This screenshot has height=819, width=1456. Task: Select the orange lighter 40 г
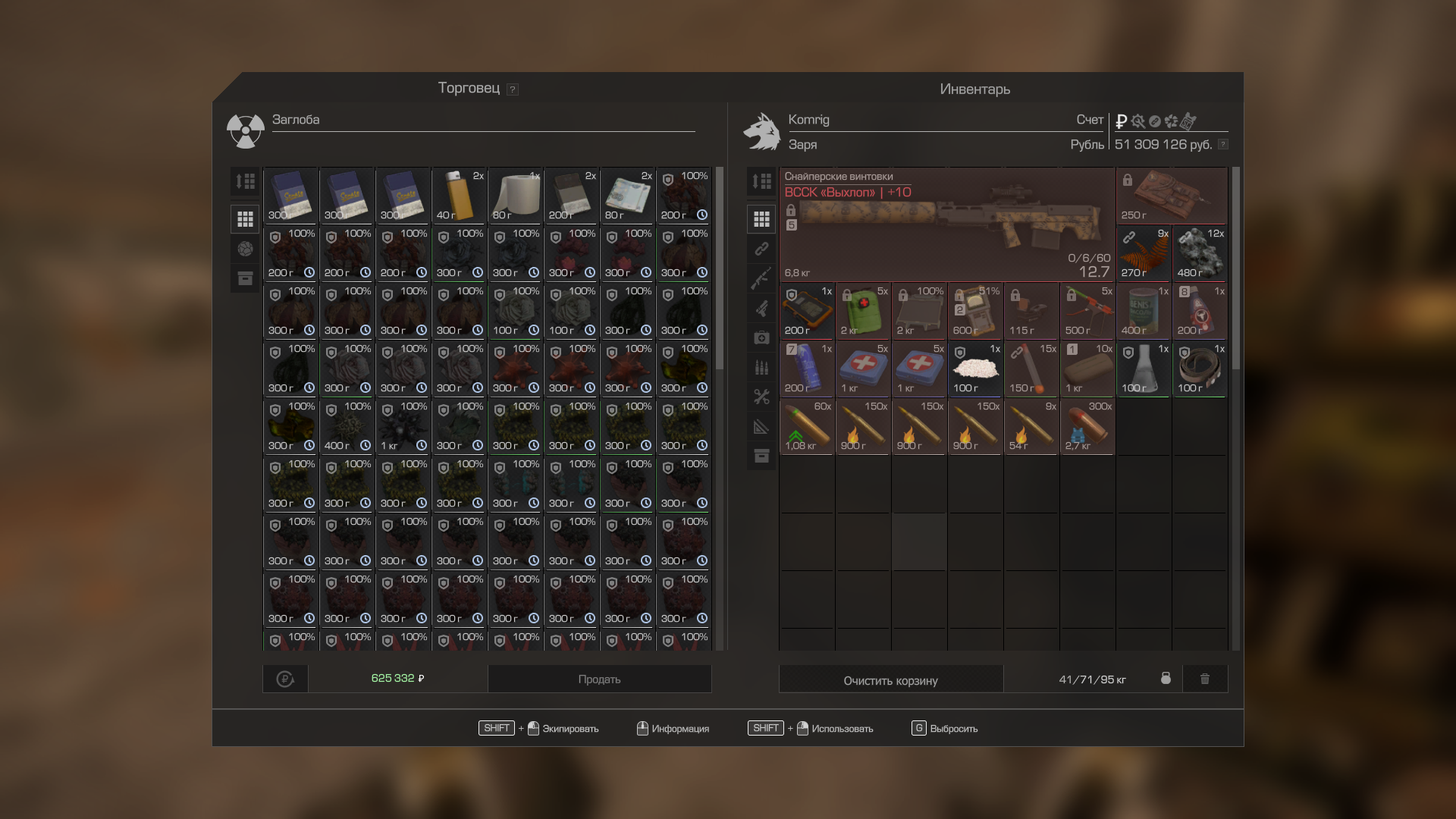coord(459,196)
